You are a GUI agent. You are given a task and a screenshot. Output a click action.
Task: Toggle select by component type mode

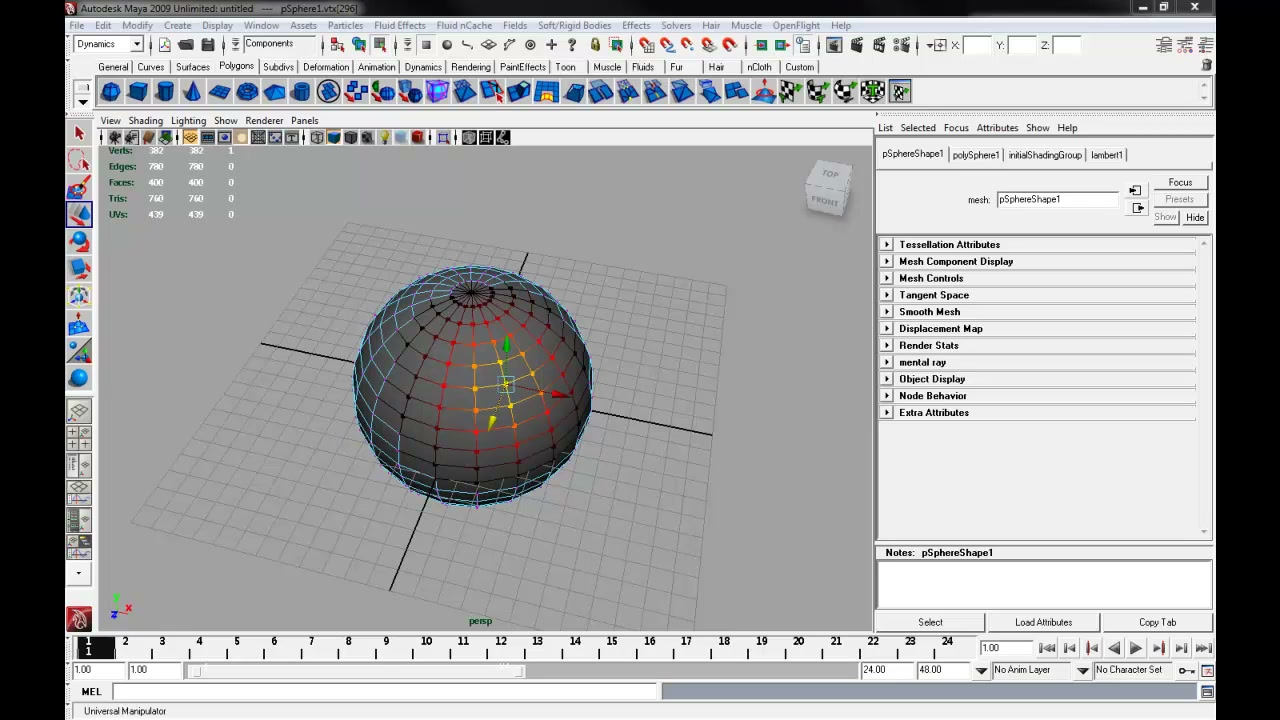tap(380, 45)
